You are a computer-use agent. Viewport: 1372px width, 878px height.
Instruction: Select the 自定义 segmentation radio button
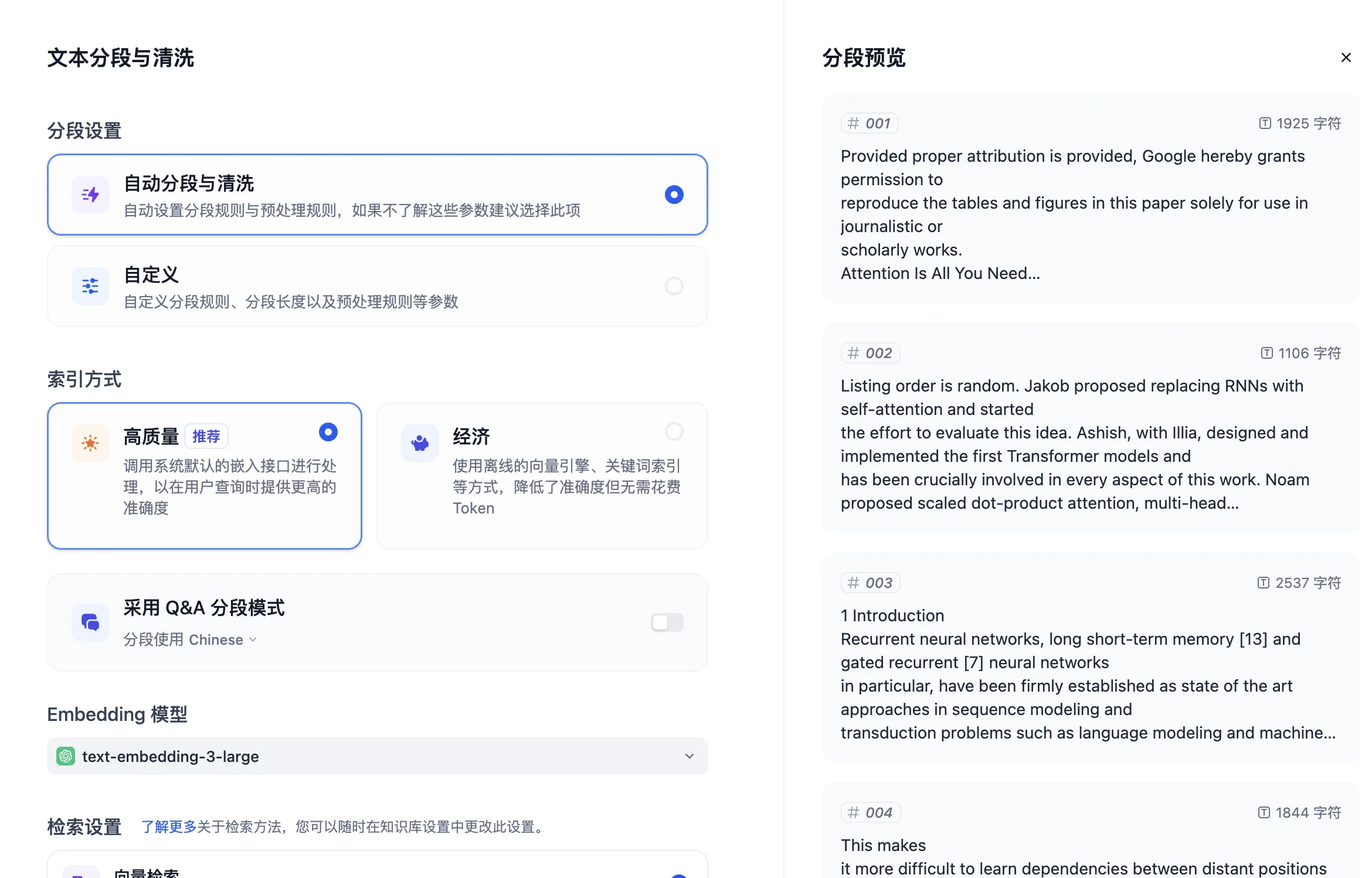click(674, 286)
